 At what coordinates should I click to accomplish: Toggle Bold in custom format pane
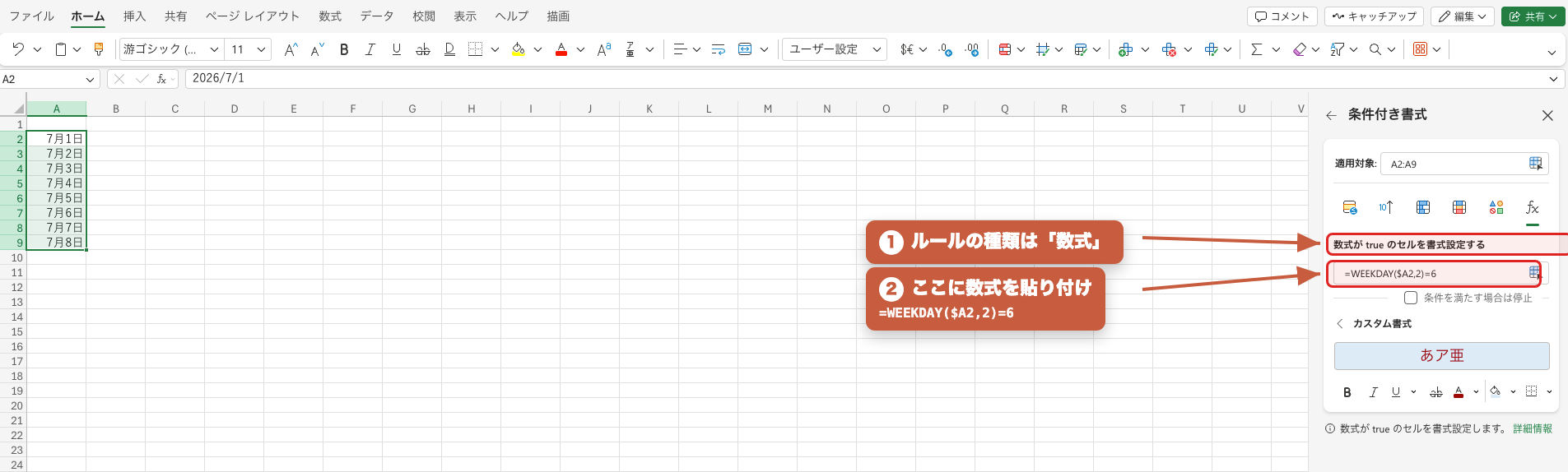1347,392
